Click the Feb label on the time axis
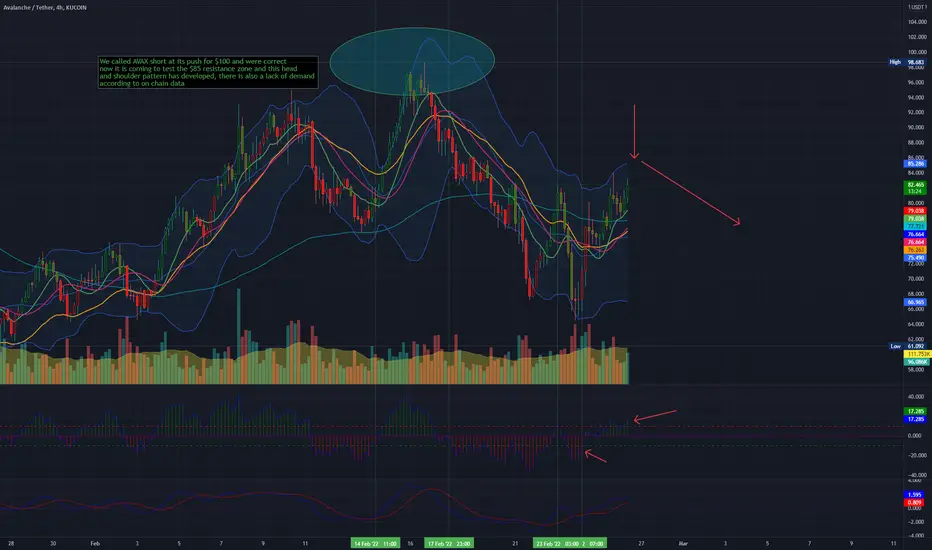The height and width of the screenshot is (550, 932). click(x=95, y=543)
